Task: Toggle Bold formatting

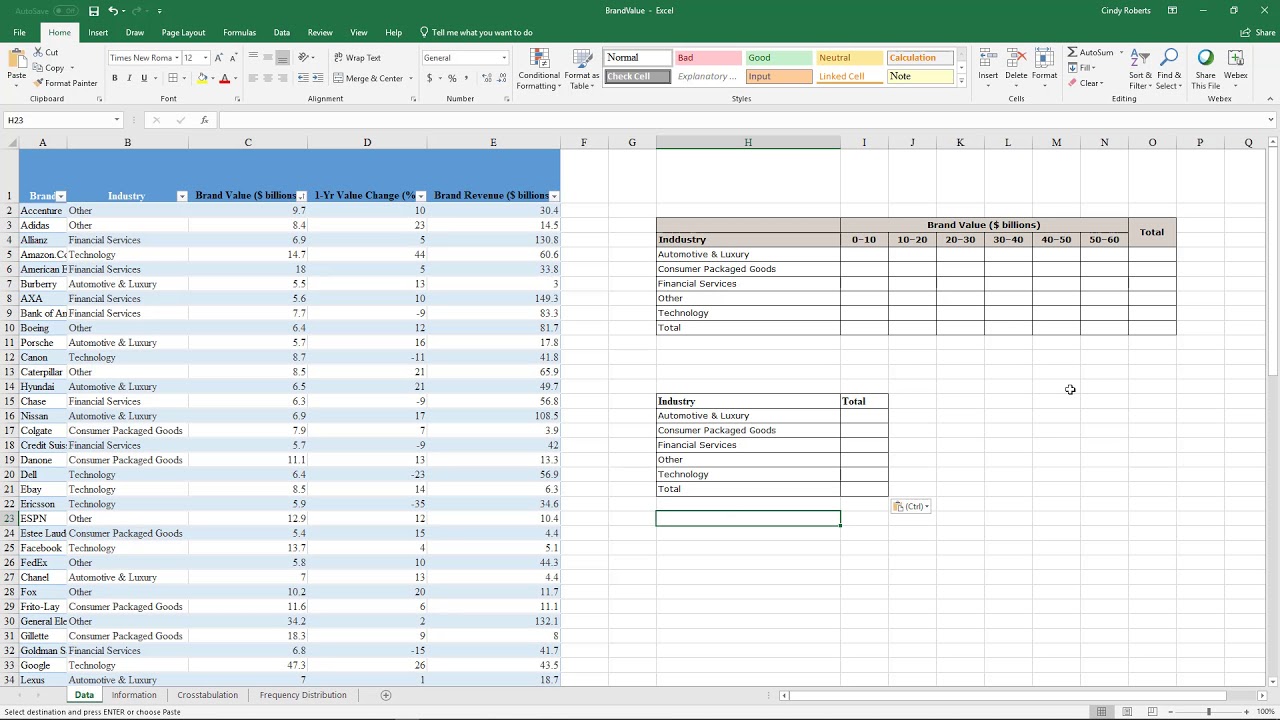Action: (114, 78)
